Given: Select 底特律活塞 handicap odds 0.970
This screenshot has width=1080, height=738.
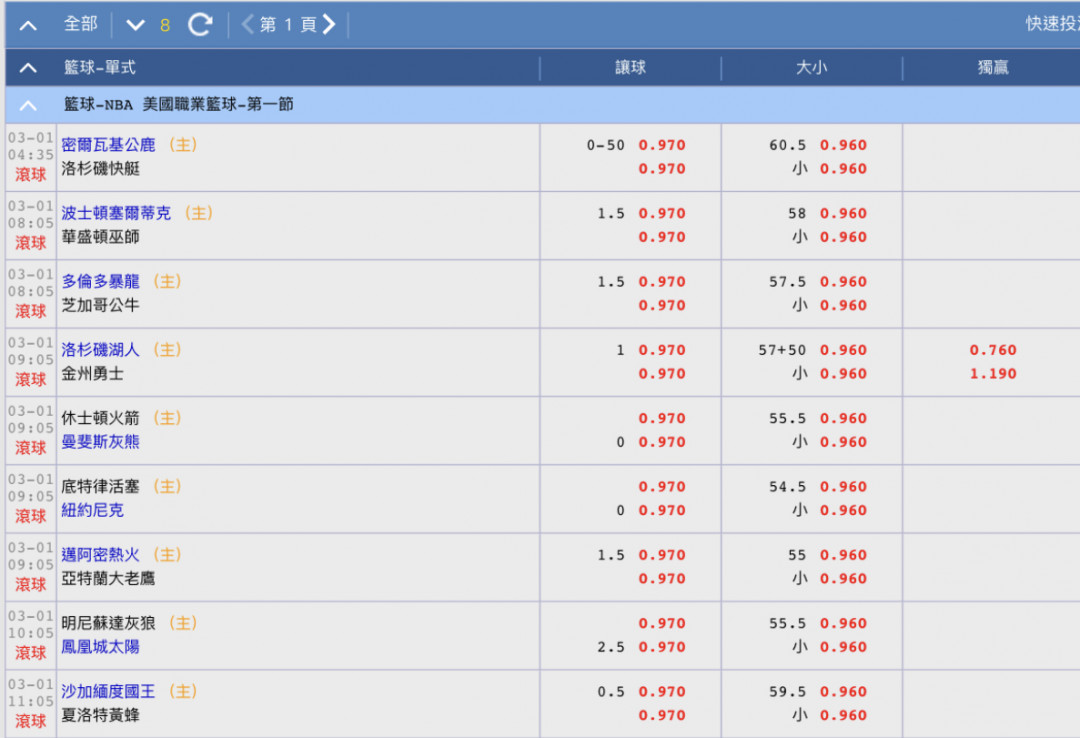Looking at the screenshot, I should coord(662,486).
